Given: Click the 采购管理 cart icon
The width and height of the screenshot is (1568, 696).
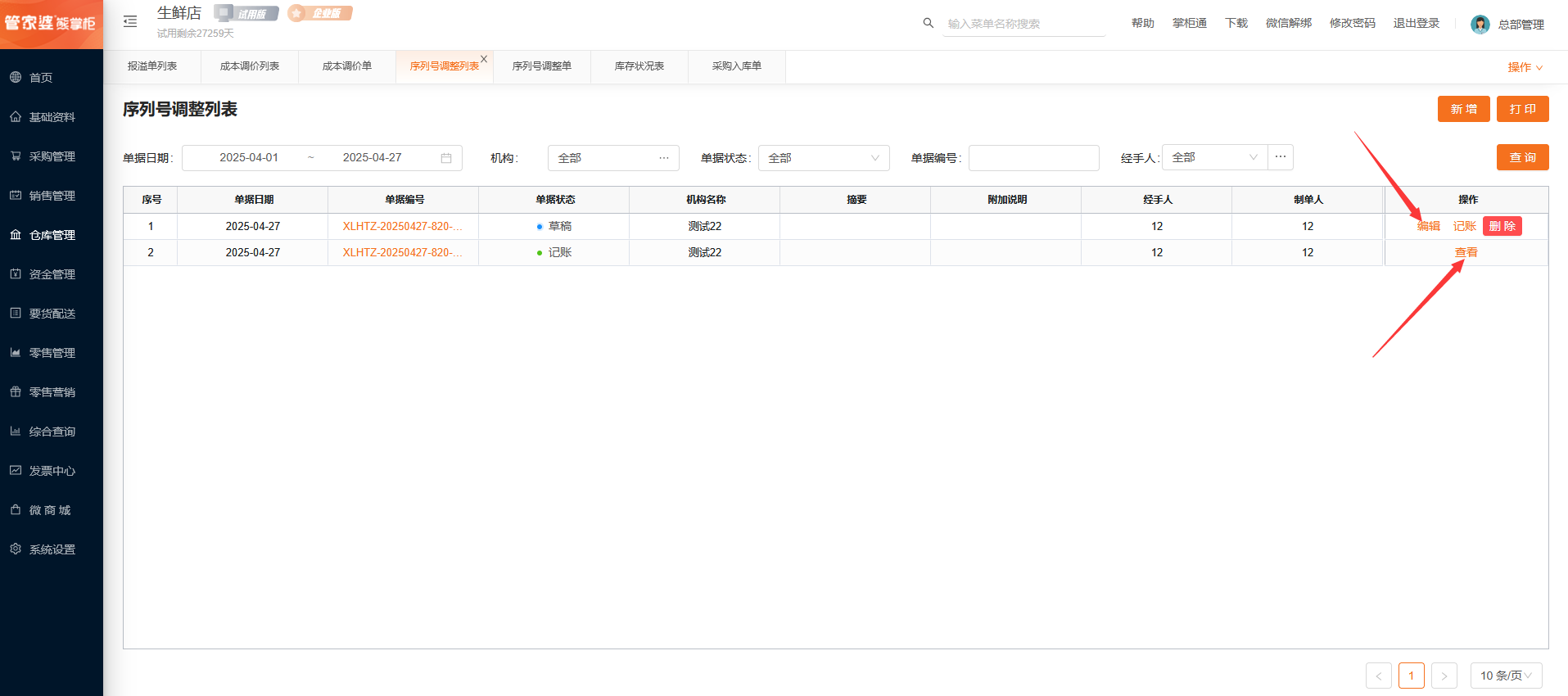Looking at the screenshot, I should click(x=16, y=156).
